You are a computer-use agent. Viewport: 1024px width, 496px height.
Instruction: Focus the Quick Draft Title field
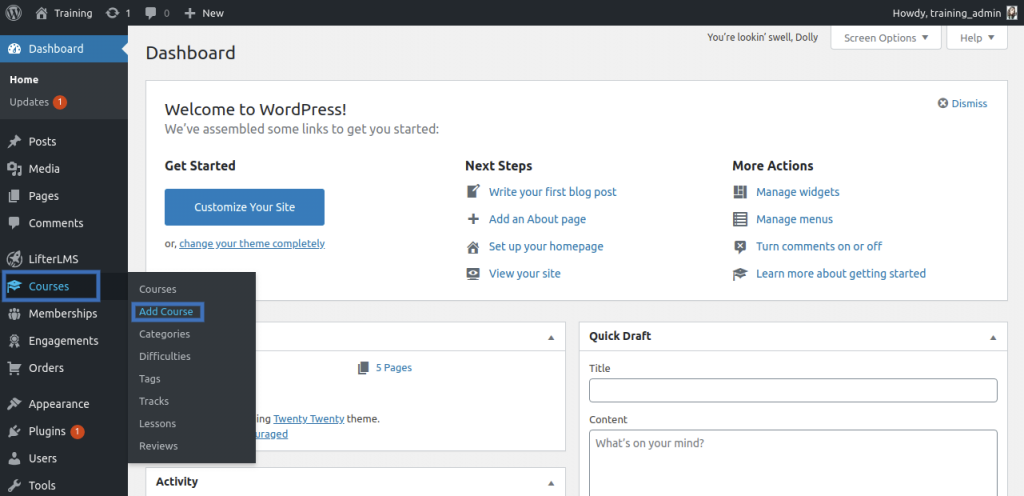[793, 390]
